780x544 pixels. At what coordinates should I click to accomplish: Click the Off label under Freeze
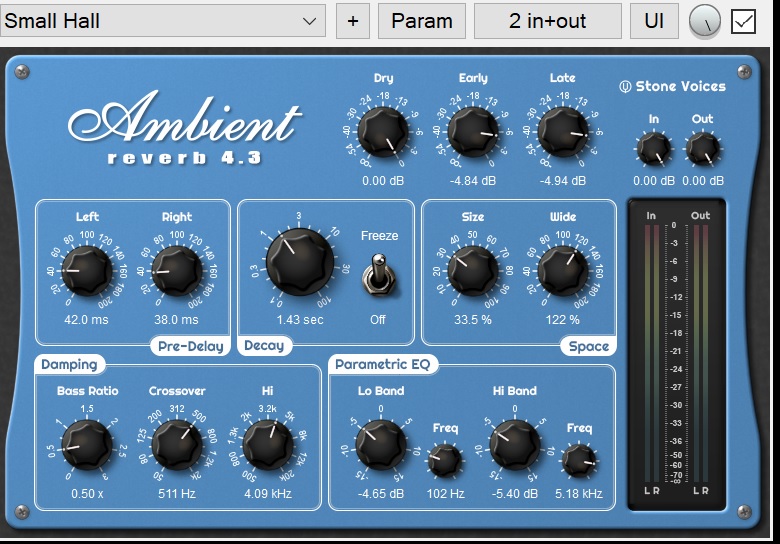click(378, 320)
